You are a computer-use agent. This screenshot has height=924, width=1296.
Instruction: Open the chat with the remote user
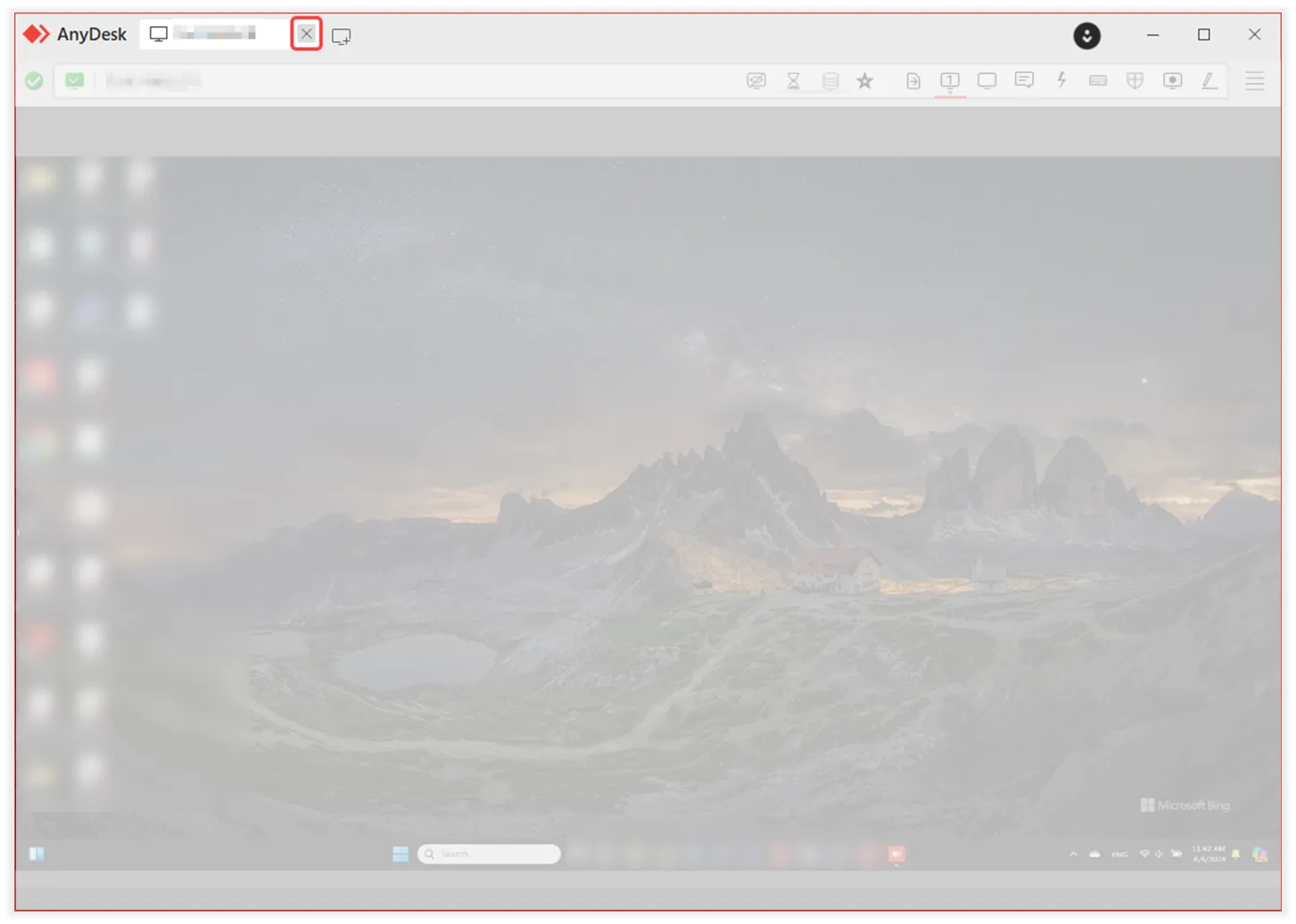(x=1023, y=80)
